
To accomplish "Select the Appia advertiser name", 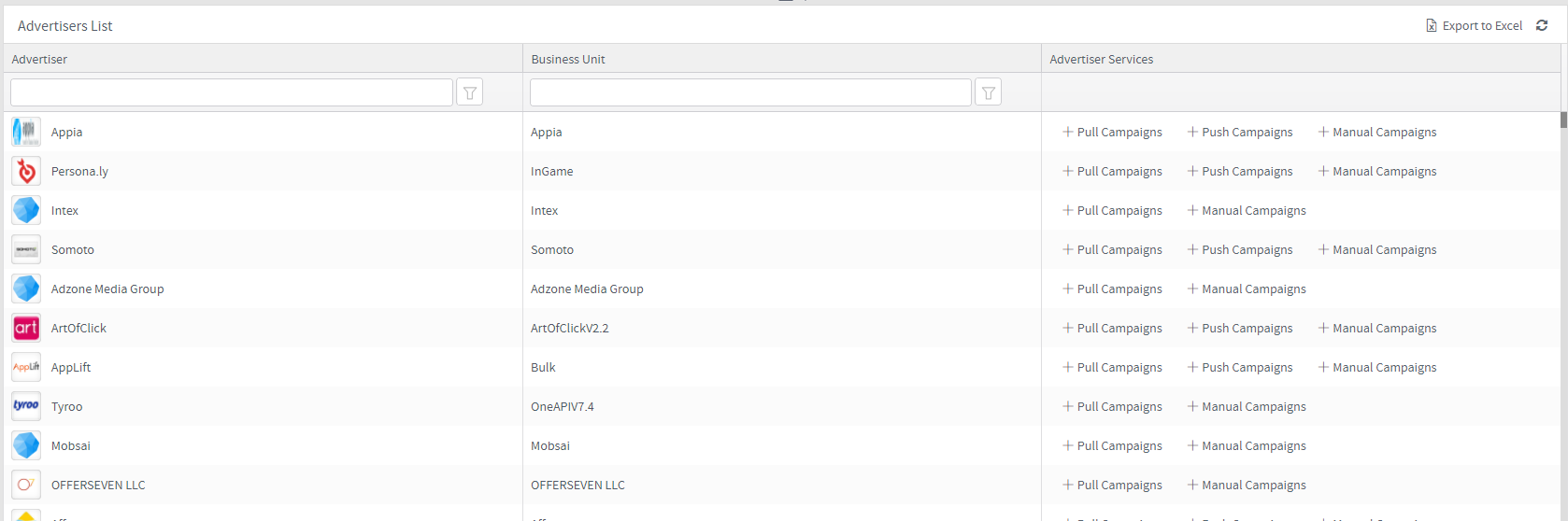I will [66, 132].
